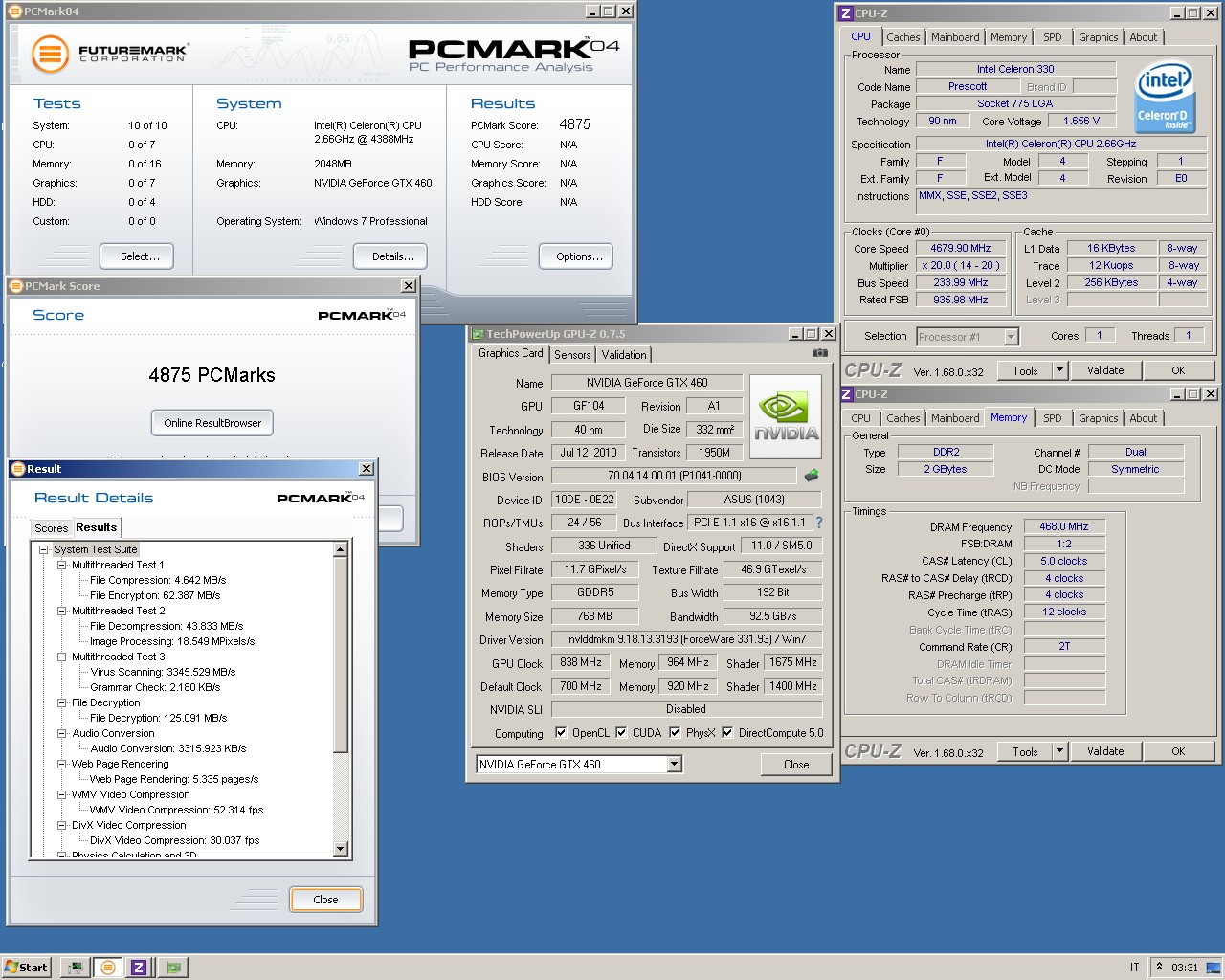The height and width of the screenshot is (980, 1225).
Task: Open the Processor #1 selection dropdown
Action: (1011, 337)
